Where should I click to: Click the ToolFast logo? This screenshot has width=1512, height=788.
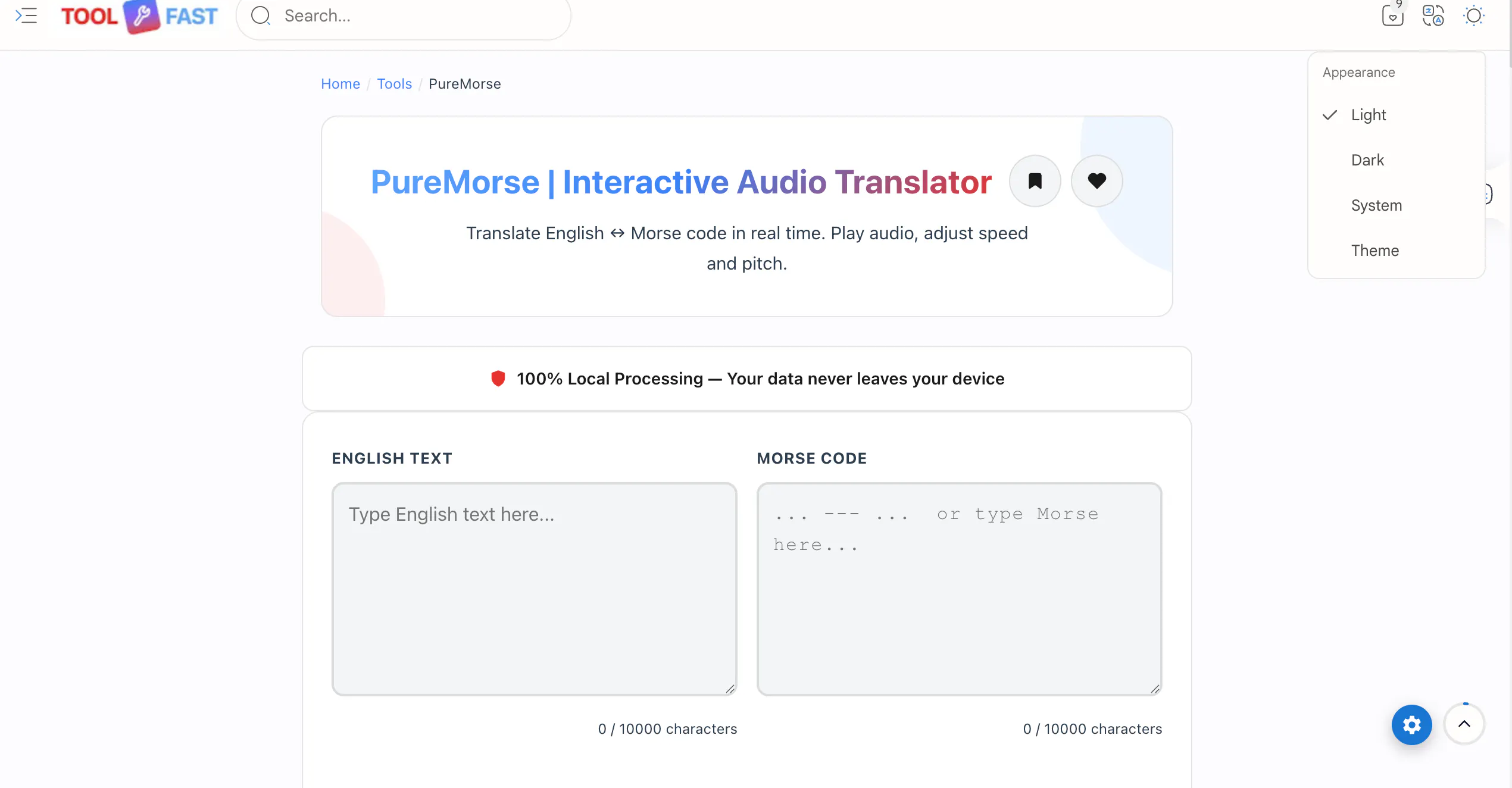(139, 16)
